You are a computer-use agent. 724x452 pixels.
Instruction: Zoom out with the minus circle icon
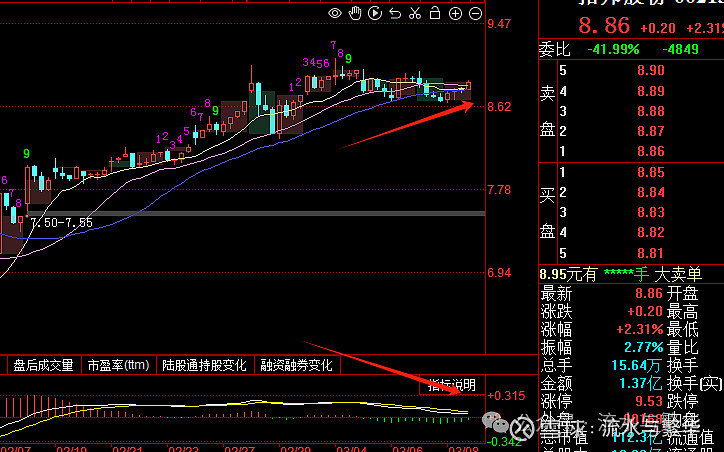[476, 14]
